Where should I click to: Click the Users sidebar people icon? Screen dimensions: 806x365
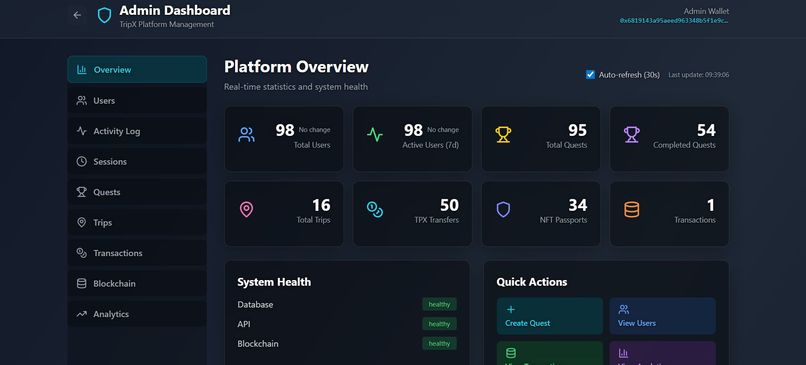point(82,100)
